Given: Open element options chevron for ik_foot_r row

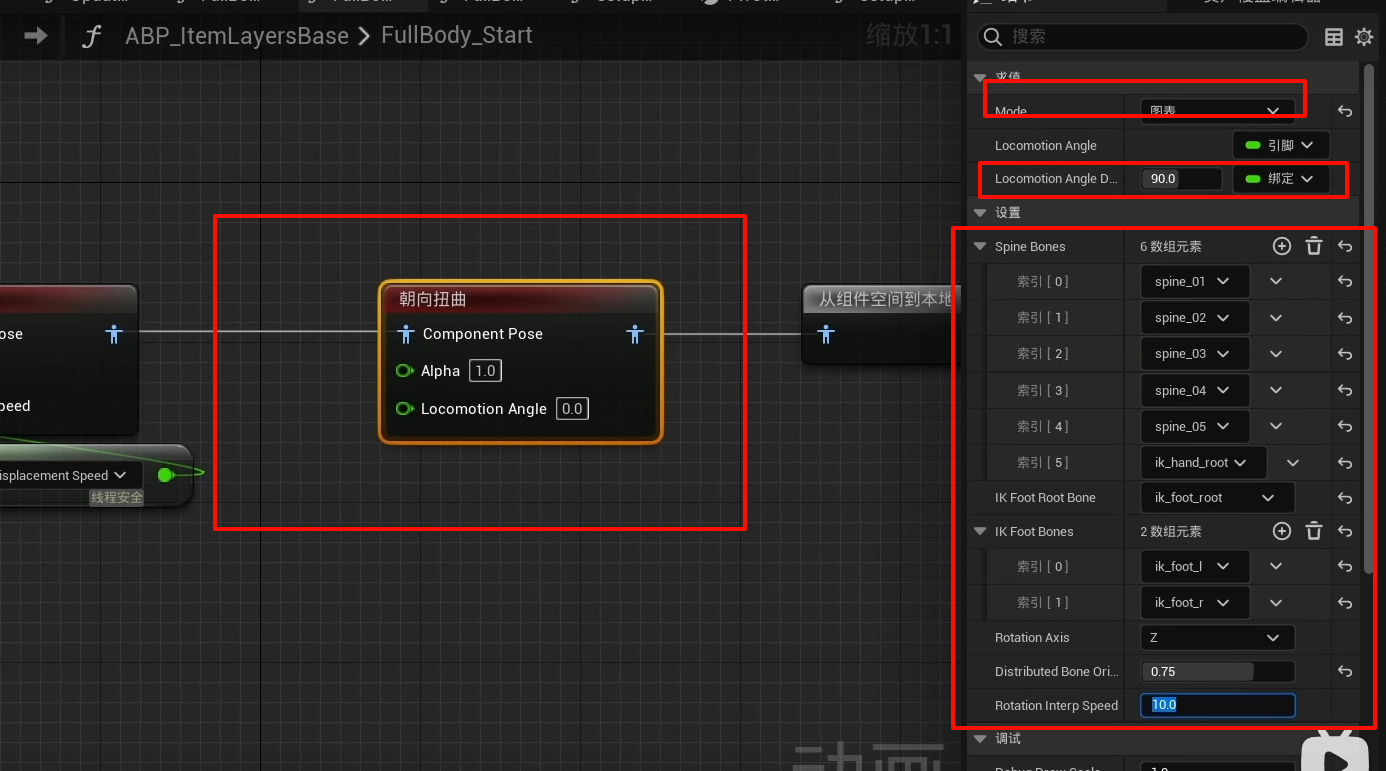Looking at the screenshot, I should [x=1276, y=603].
